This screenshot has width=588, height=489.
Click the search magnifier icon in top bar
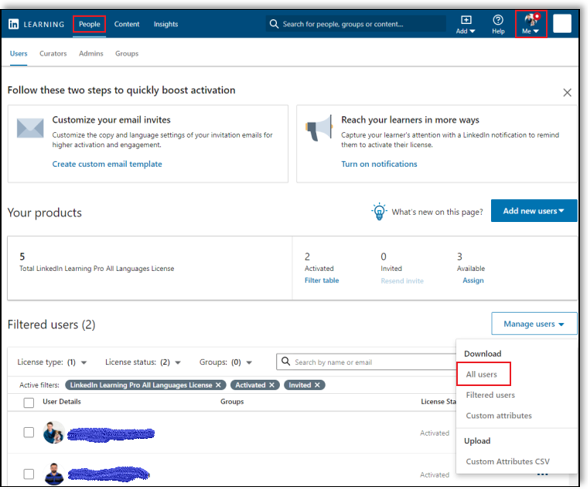click(x=274, y=24)
